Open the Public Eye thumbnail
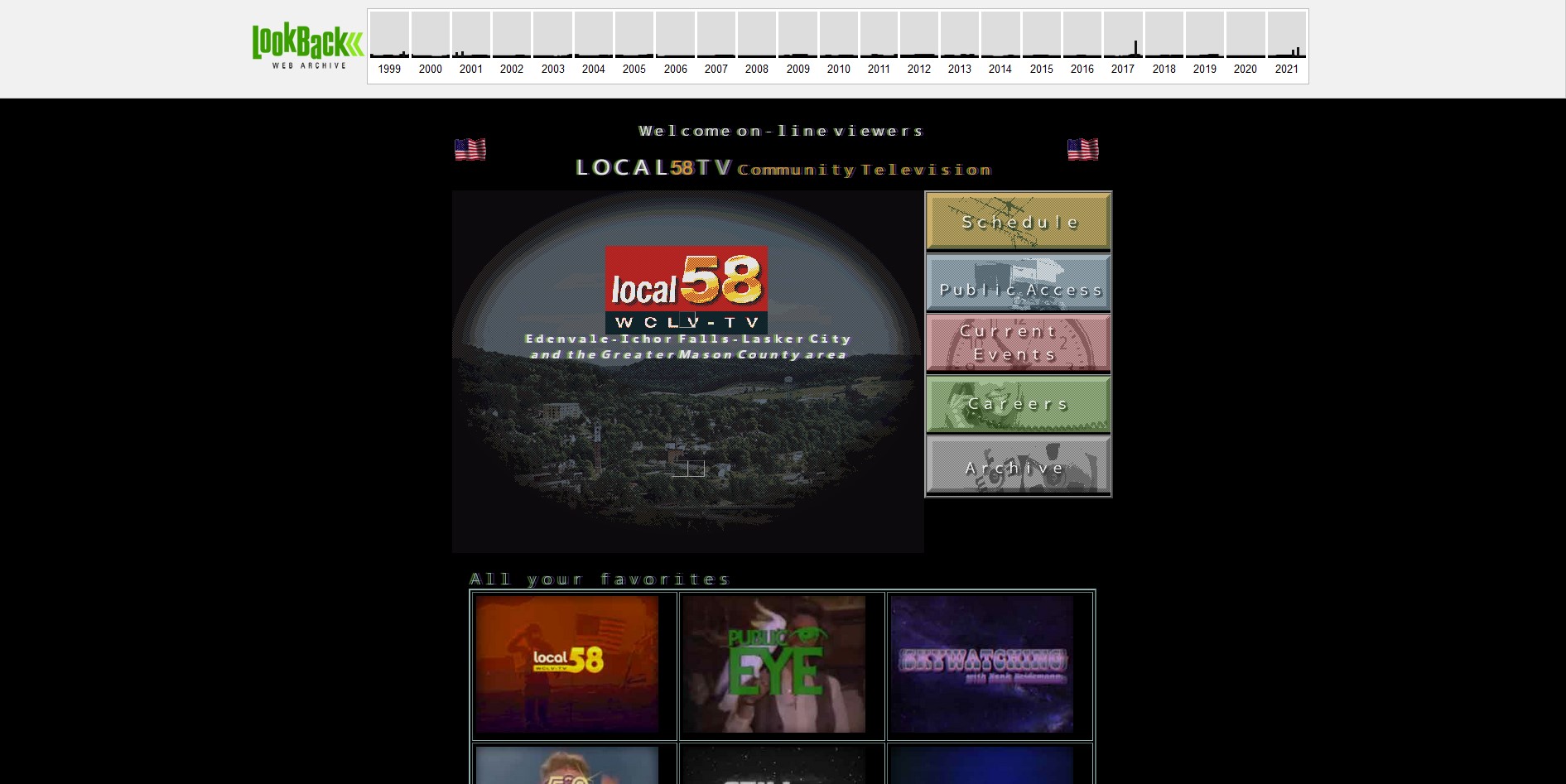1566x784 pixels. pyautogui.click(x=774, y=664)
